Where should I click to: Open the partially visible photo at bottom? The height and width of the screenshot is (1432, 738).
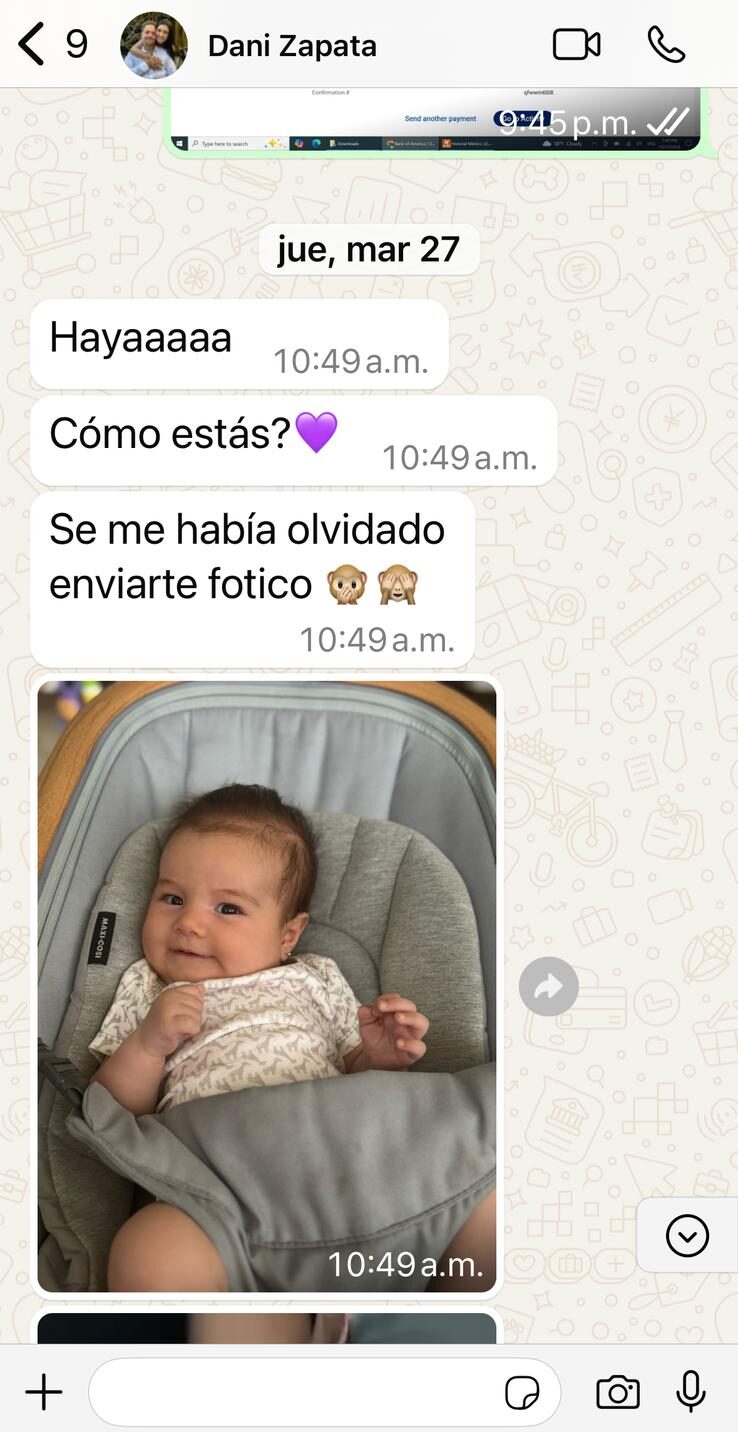coord(267,1328)
